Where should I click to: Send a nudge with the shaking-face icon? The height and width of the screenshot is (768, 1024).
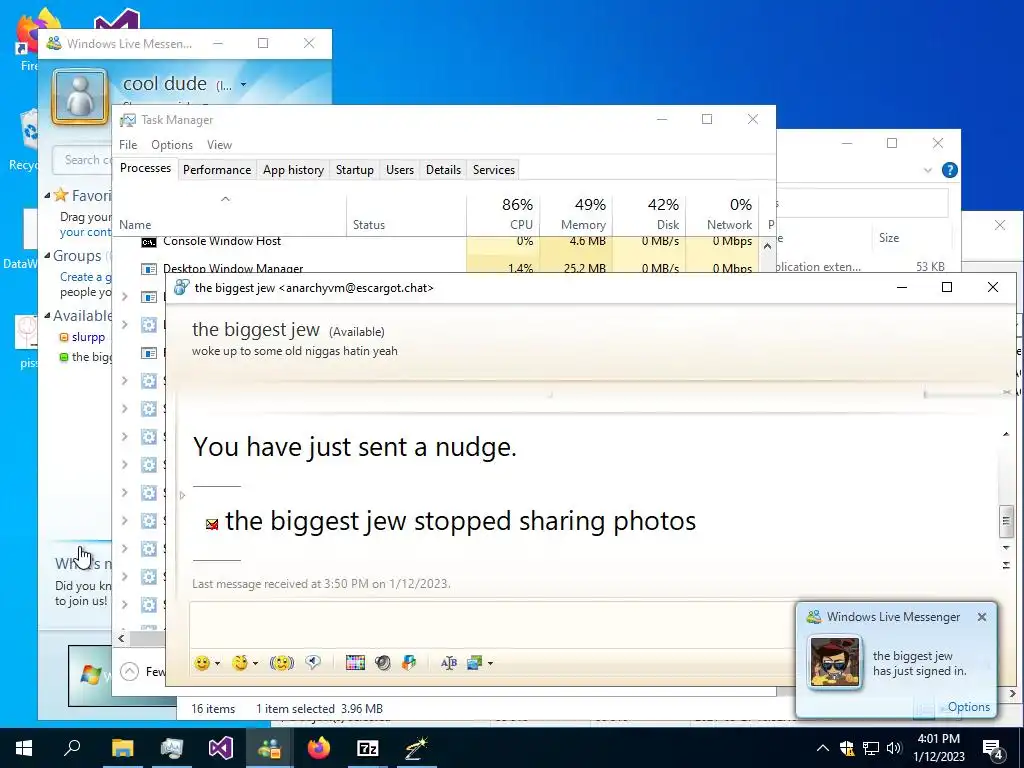point(281,663)
